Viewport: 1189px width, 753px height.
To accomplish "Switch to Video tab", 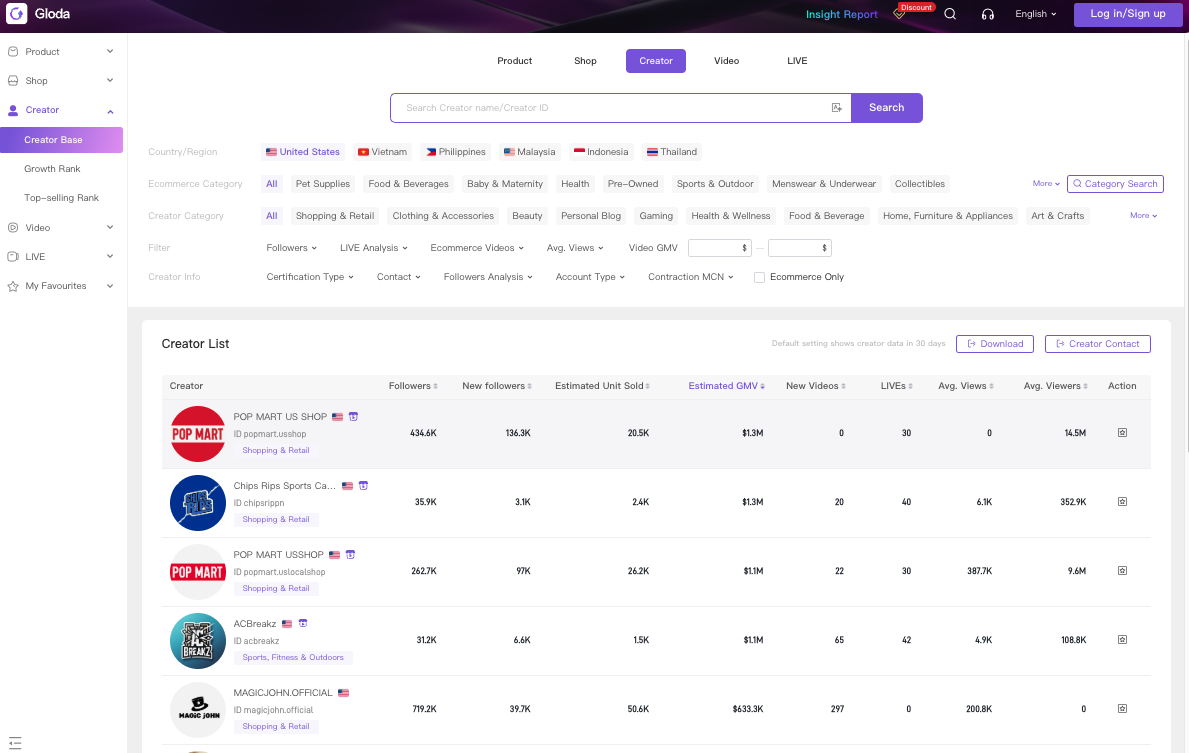I will click(726, 61).
